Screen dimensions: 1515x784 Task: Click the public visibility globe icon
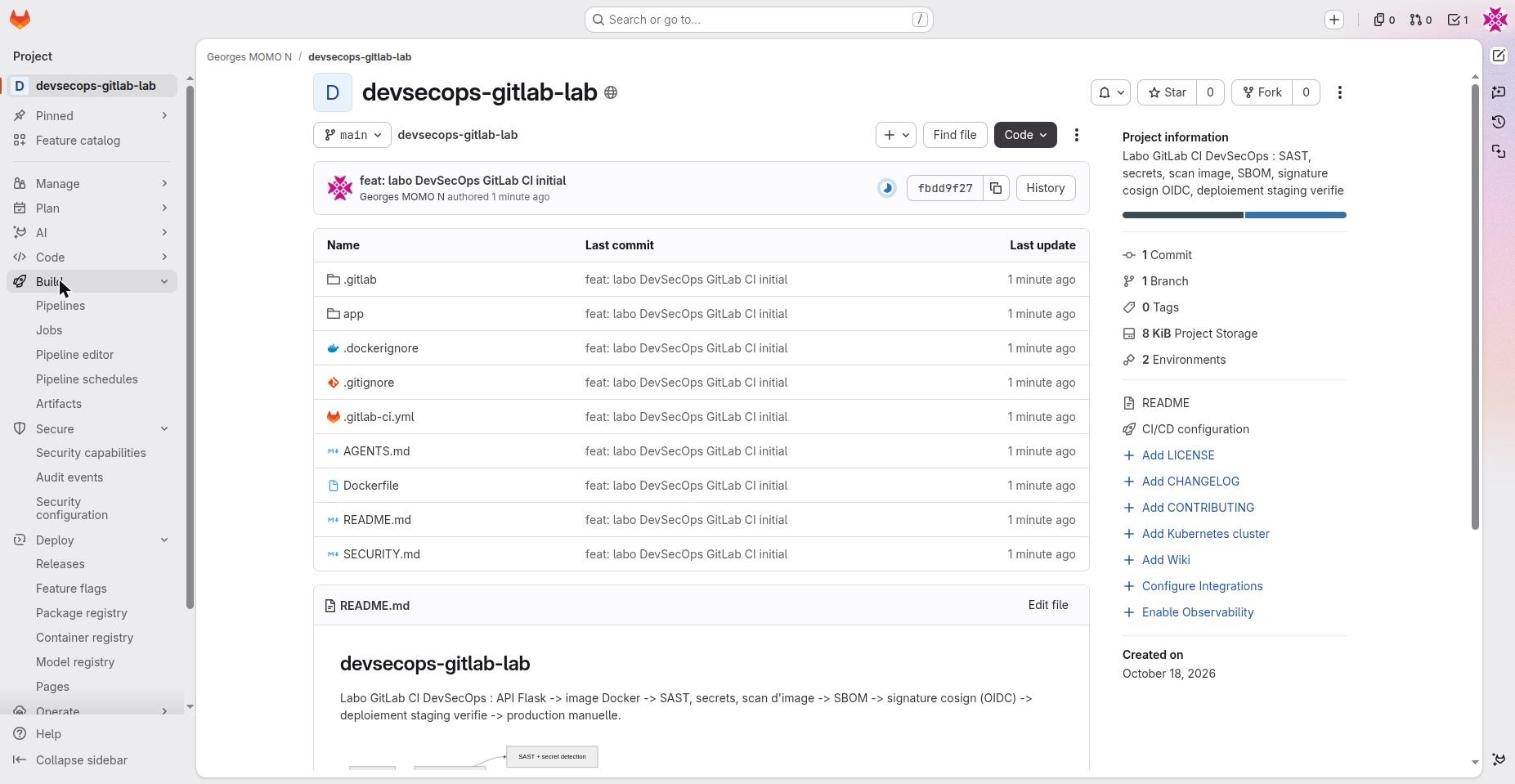coord(611,93)
